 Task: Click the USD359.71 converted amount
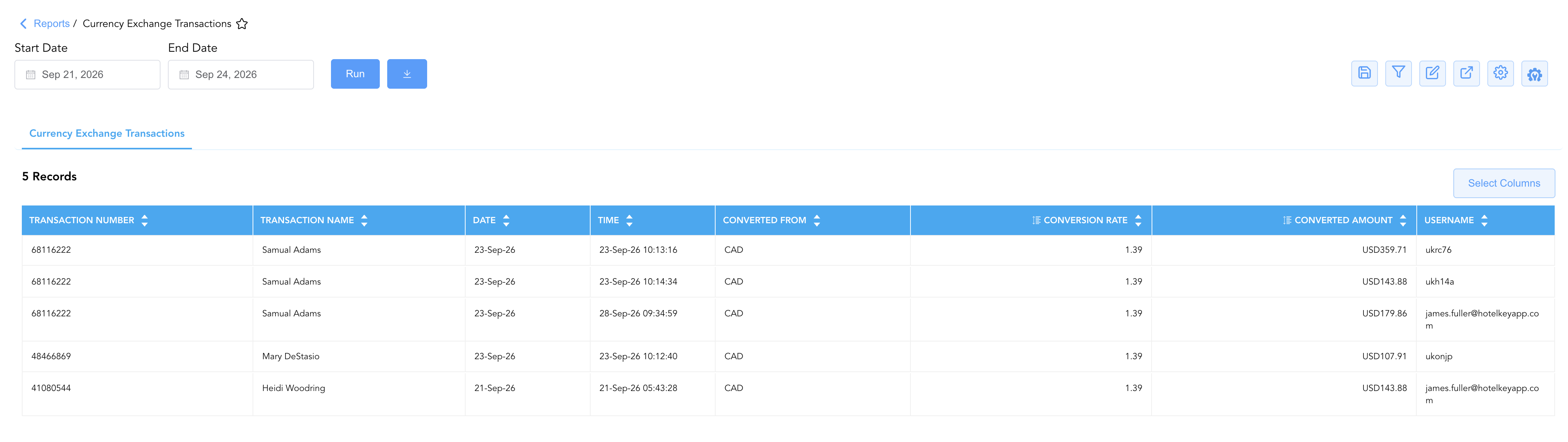1384,250
